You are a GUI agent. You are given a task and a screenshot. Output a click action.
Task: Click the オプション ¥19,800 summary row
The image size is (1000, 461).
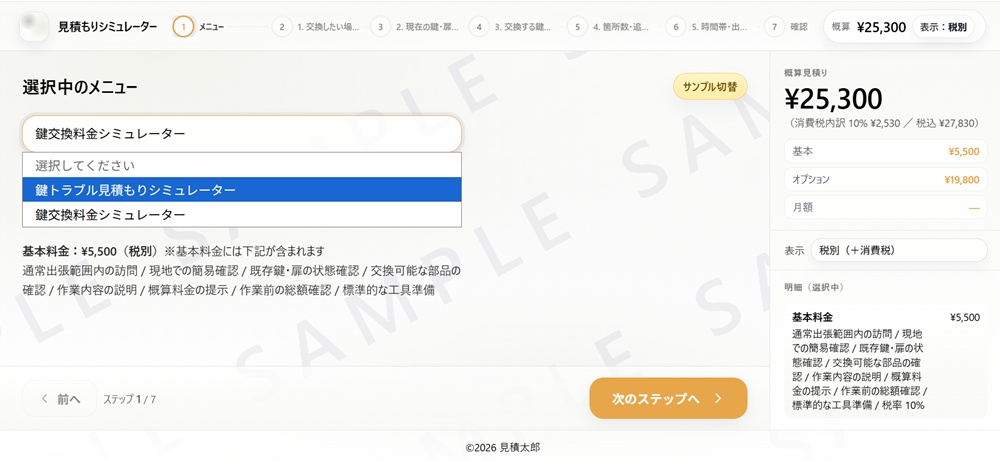[885, 180]
